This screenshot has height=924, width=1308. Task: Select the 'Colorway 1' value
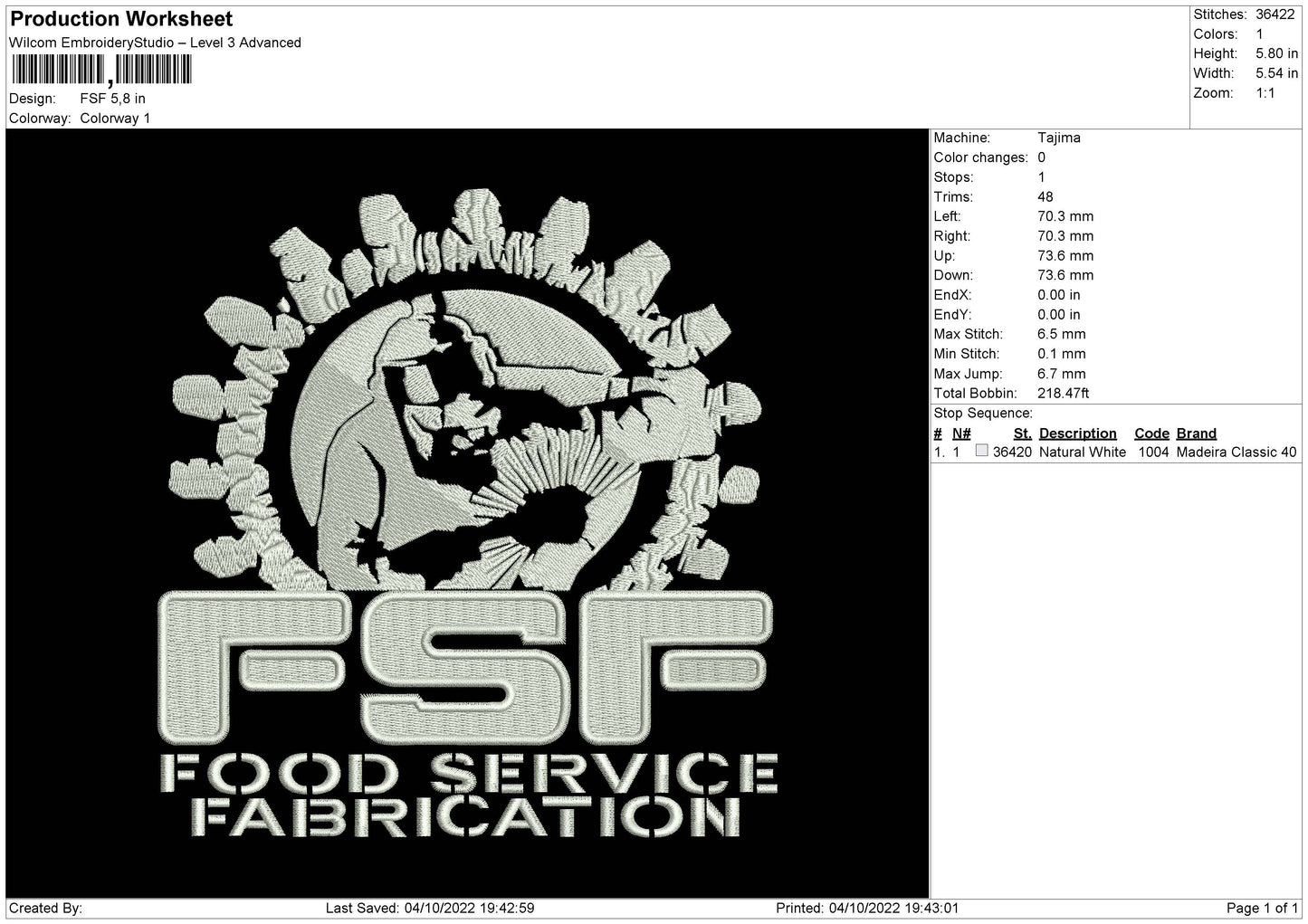coord(115,119)
